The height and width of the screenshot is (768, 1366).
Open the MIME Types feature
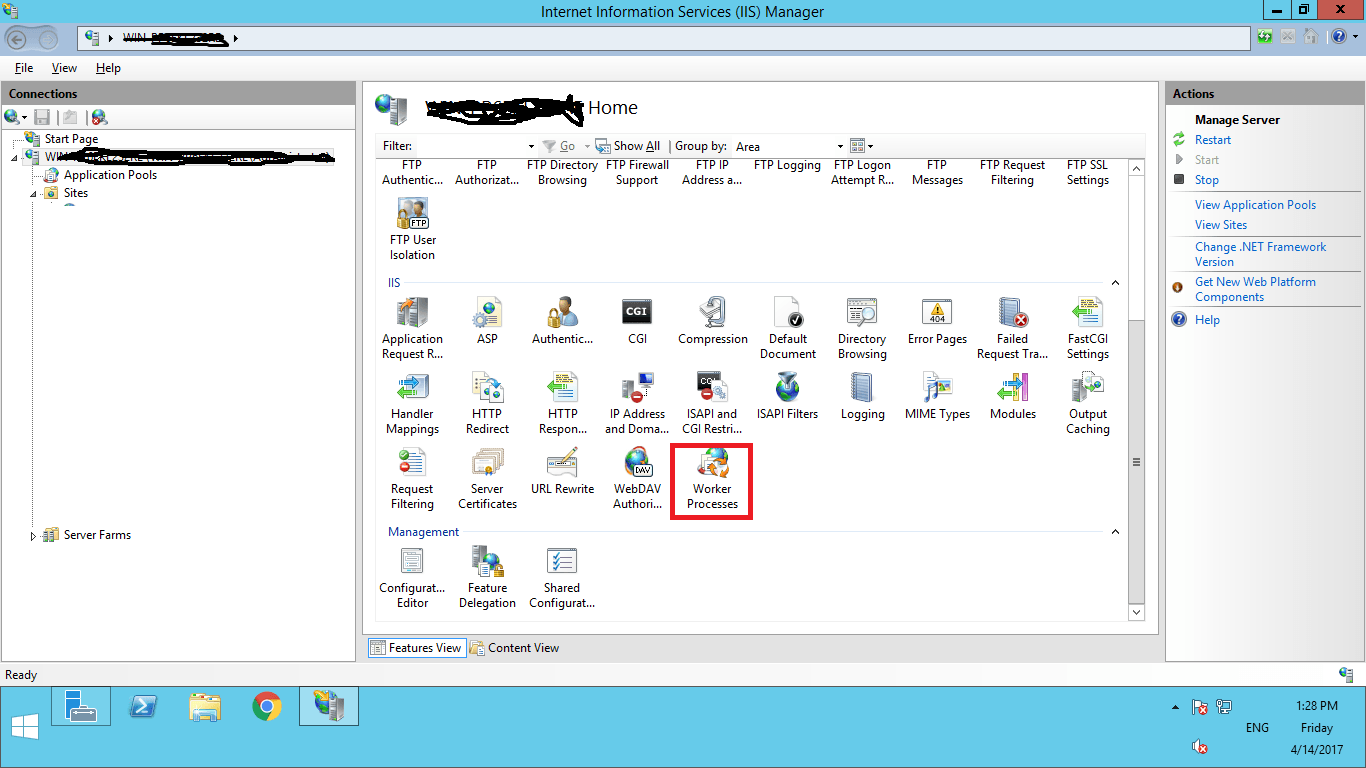937,396
